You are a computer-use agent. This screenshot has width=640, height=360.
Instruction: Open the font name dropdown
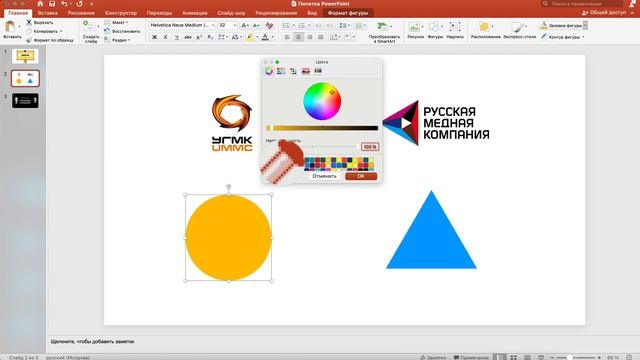(x=213, y=25)
